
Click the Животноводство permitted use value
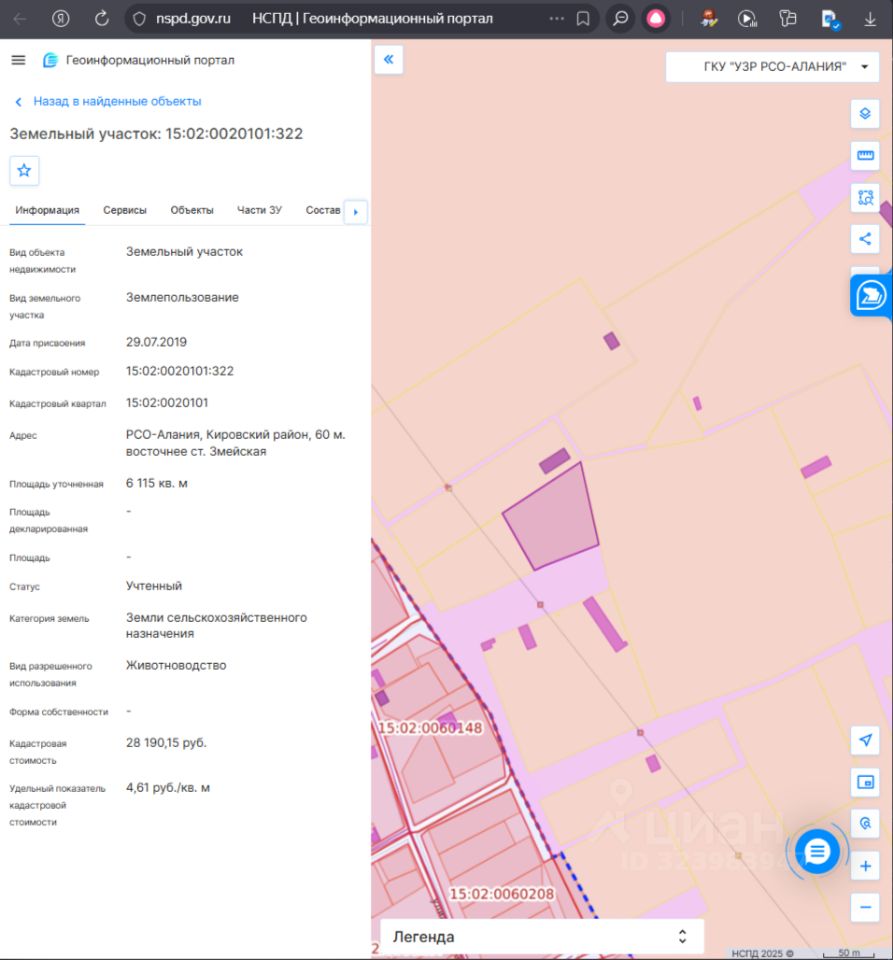coord(176,666)
